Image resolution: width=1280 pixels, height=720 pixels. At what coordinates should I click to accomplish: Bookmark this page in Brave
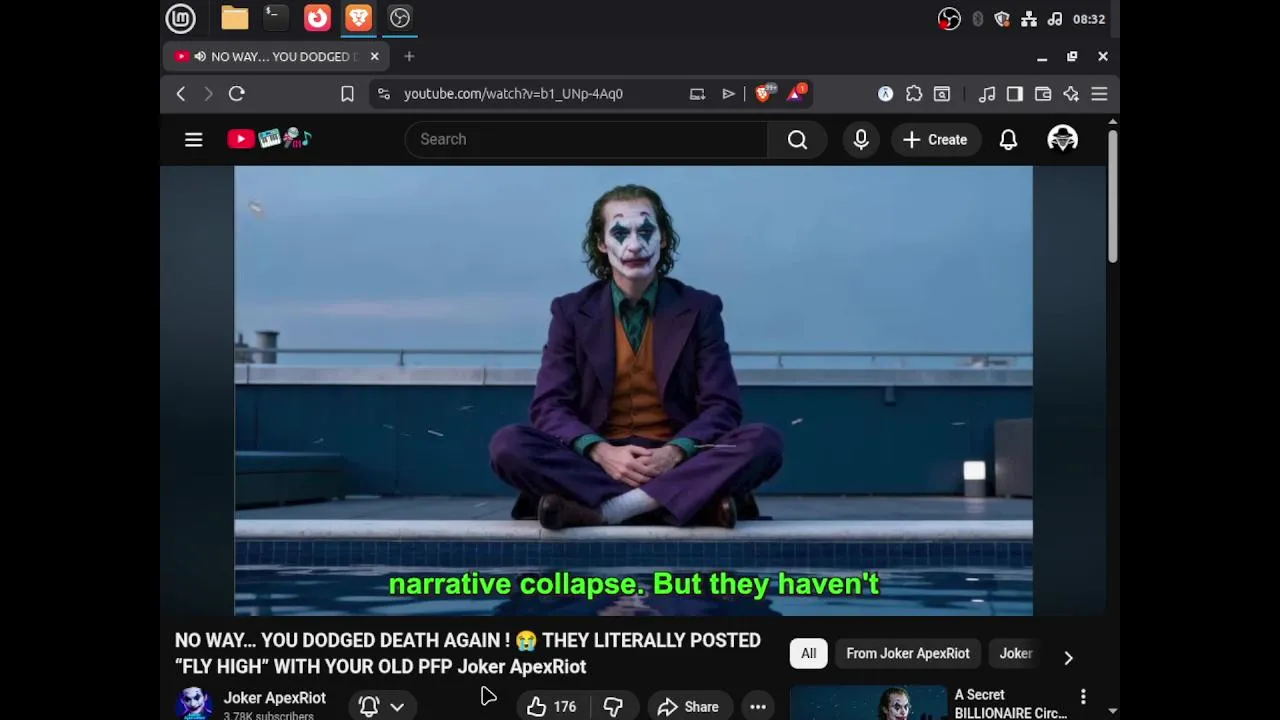(x=347, y=94)
